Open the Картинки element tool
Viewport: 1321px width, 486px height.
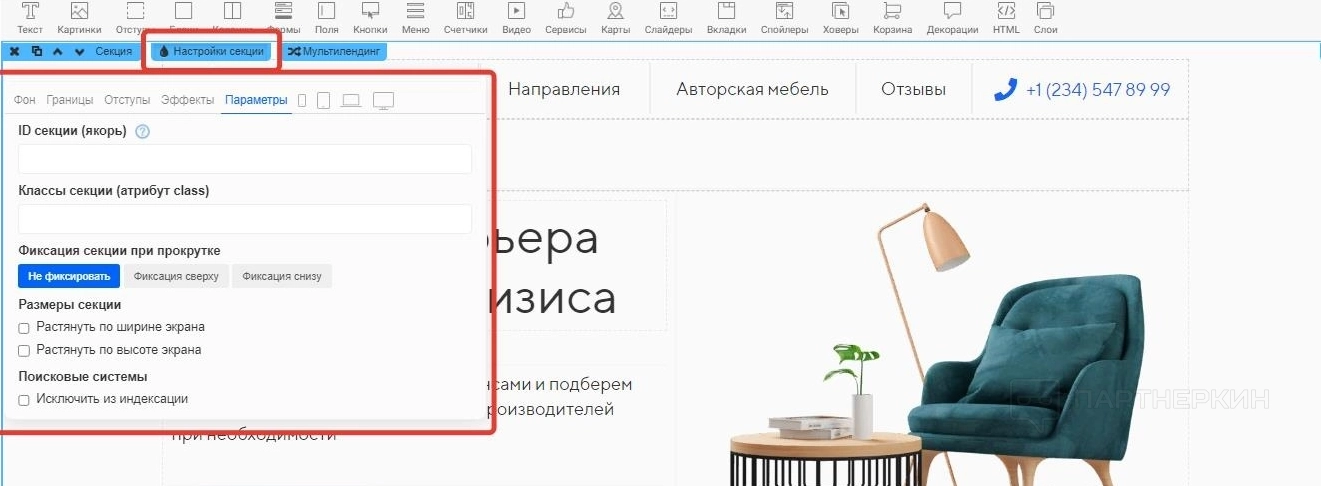(79, 18)
